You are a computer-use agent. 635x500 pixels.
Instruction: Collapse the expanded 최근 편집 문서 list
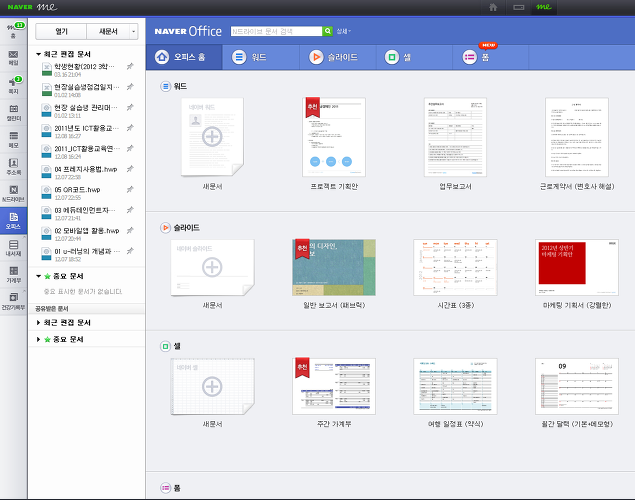pyautogui.click(x=38, y=54)
